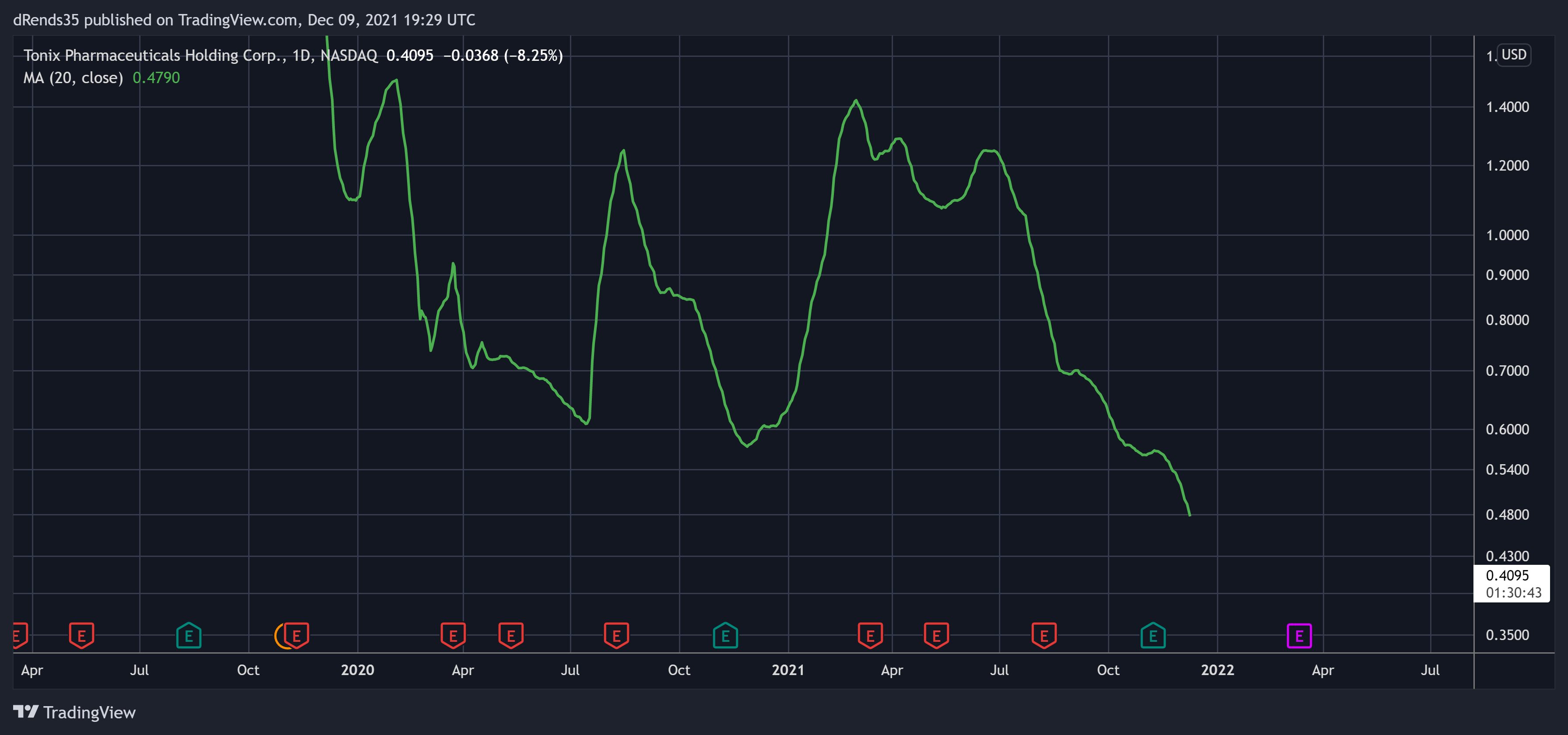Click the magenta upcoming earnings E marker
Image resolution: width=1568 pixels, height=735 pixels.
pyautogui.click(x=1299, y=636)
